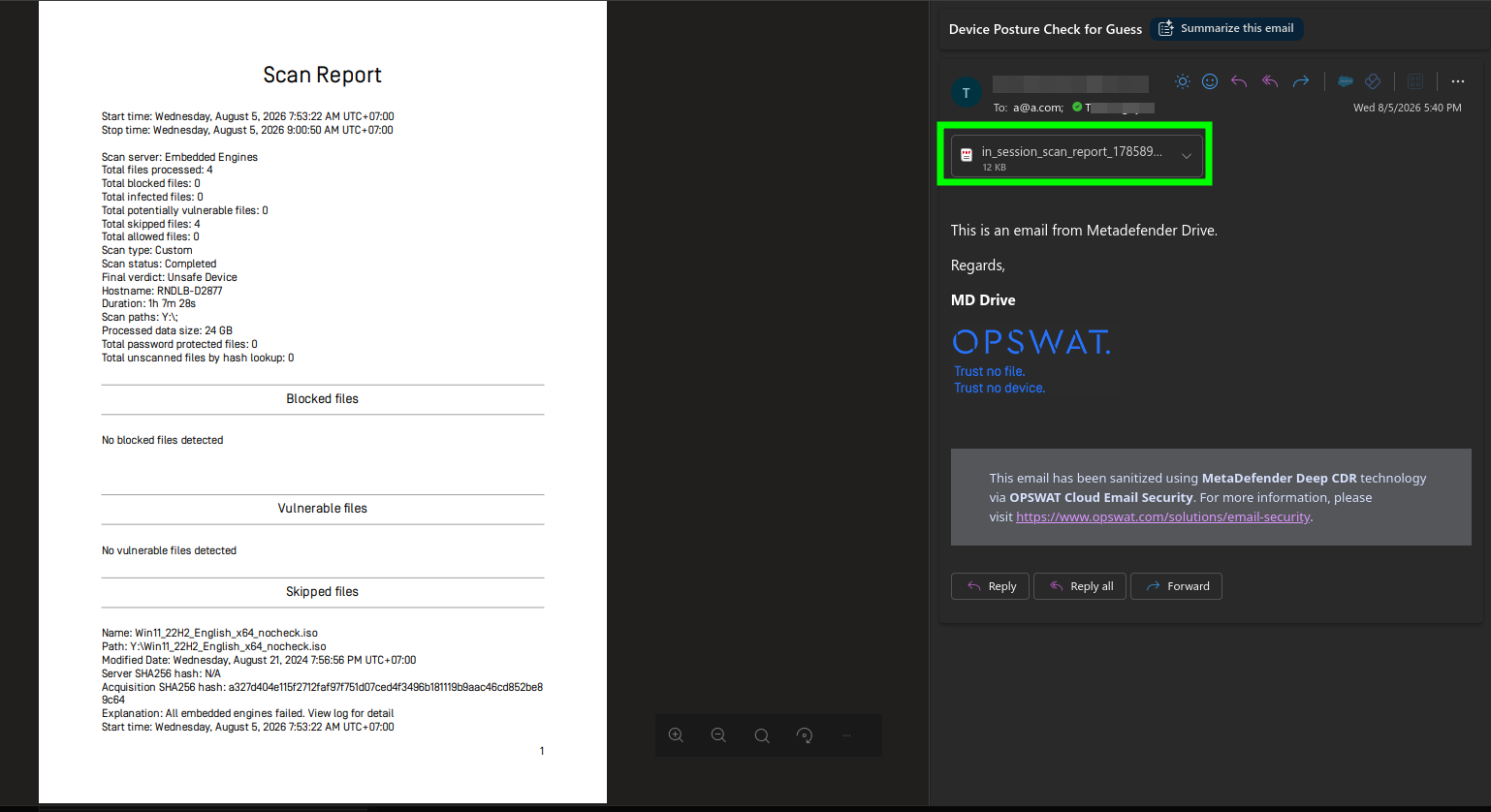The width and height of the screenshot is (1491, 812).
Task: Click the Reply button below the message
Action: (991, 586)
